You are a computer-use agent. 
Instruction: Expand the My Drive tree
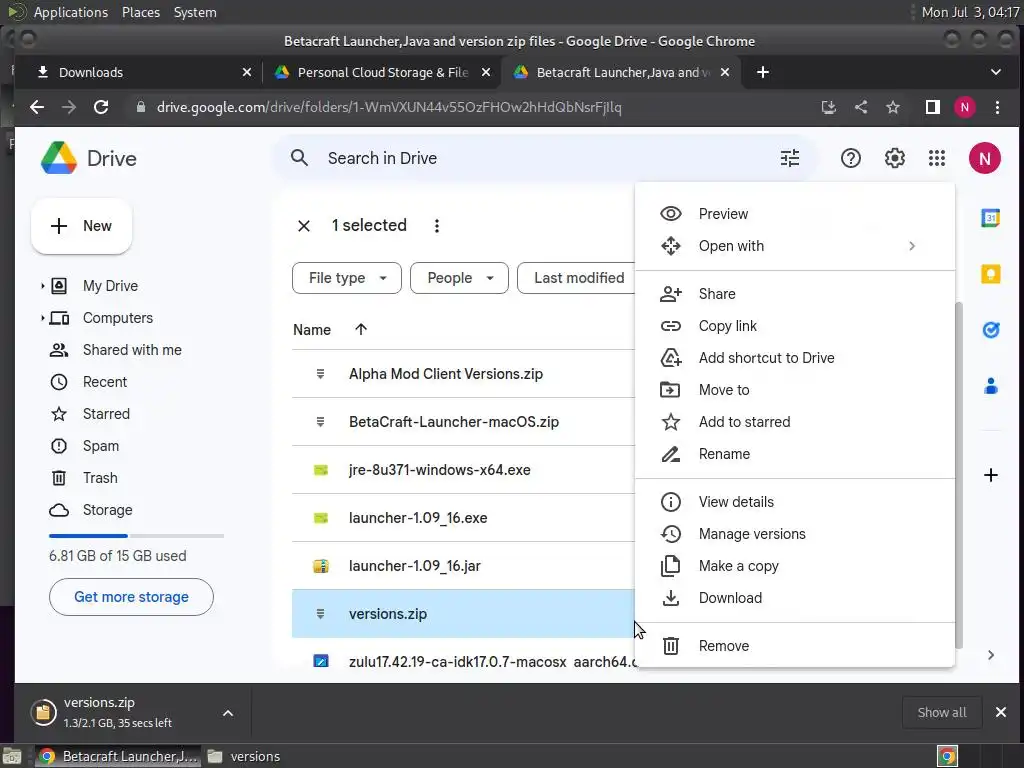tap(42, 286)
